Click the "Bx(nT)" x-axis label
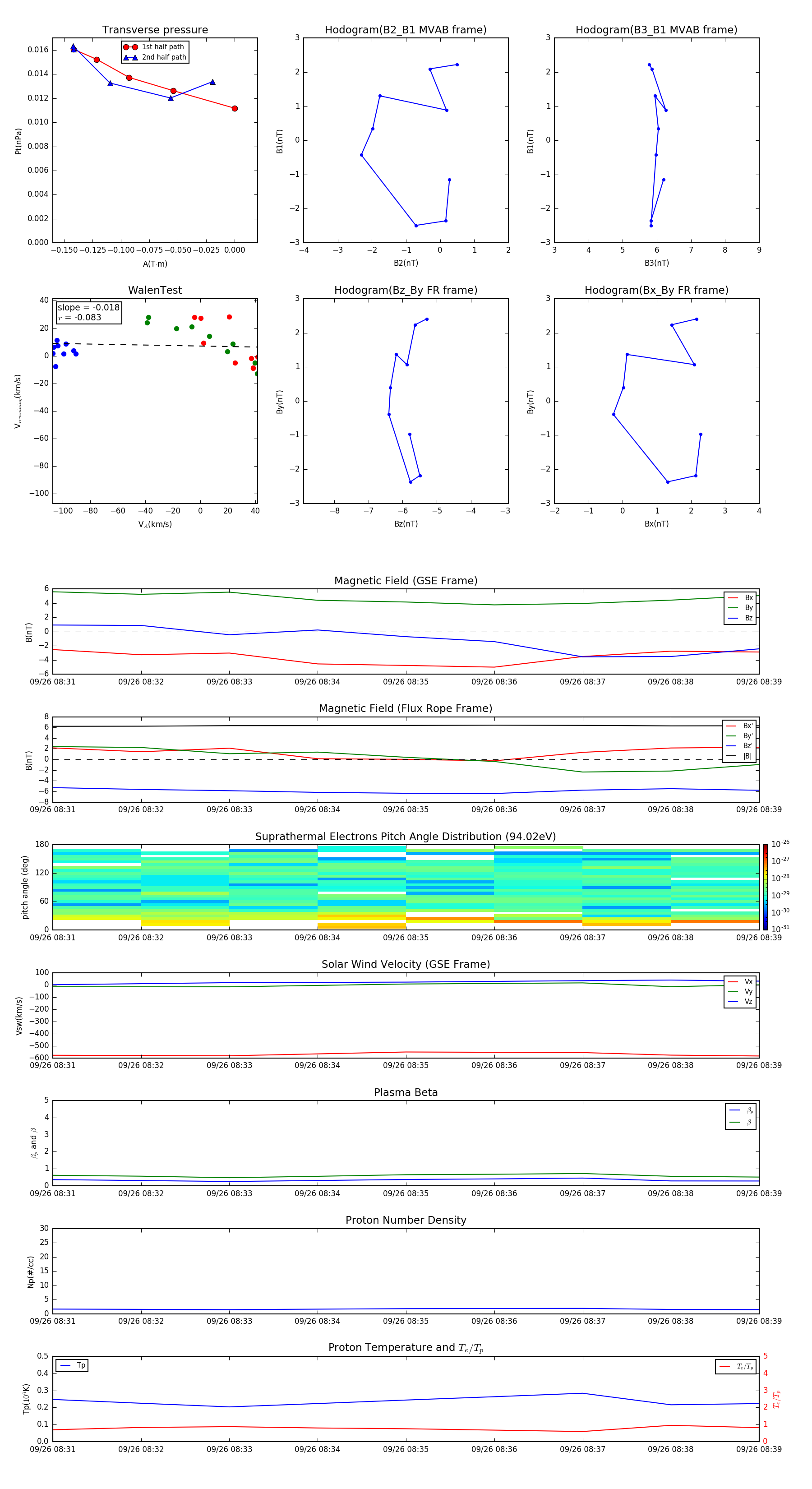The width and height of the screenshot is (812, 1489). click(656, 524)
